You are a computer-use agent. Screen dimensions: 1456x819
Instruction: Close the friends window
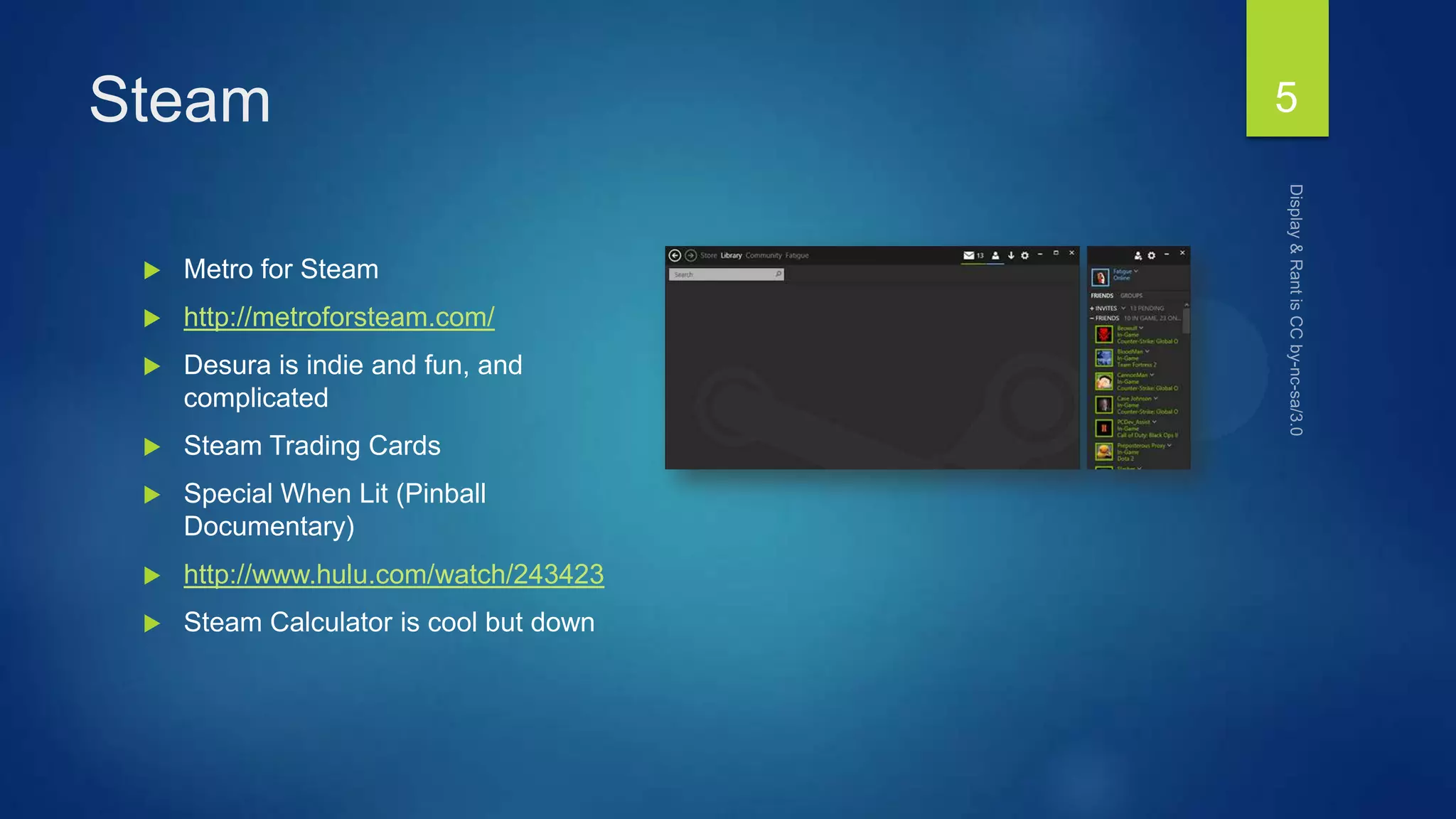pyautogui.click(x=1182, y=253)
